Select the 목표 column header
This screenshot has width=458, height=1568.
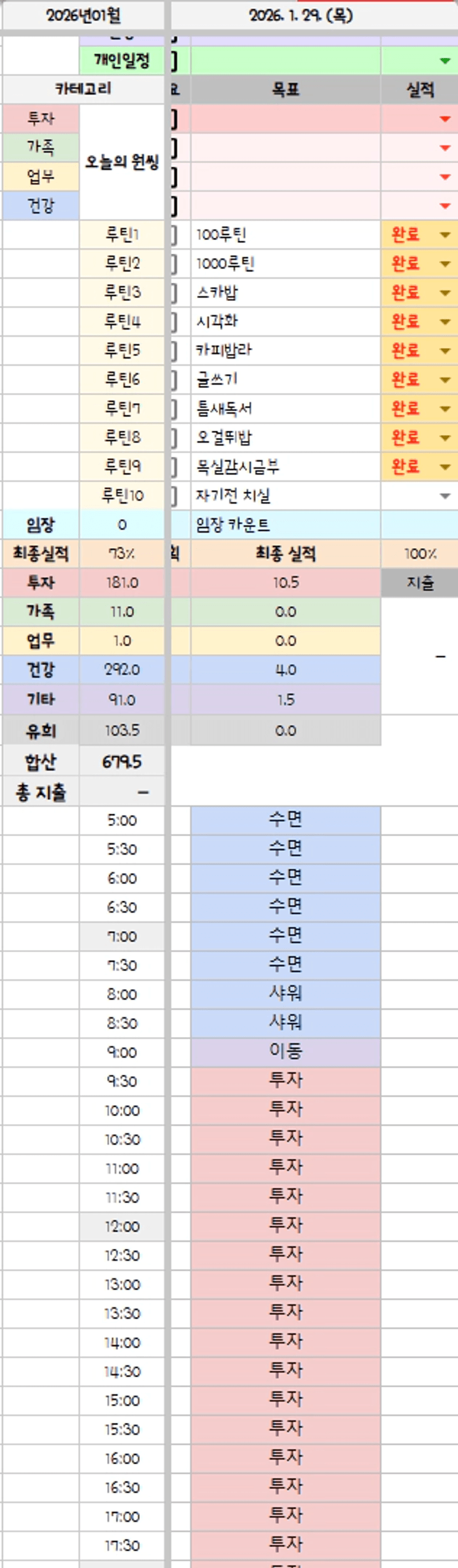(285, 90)
